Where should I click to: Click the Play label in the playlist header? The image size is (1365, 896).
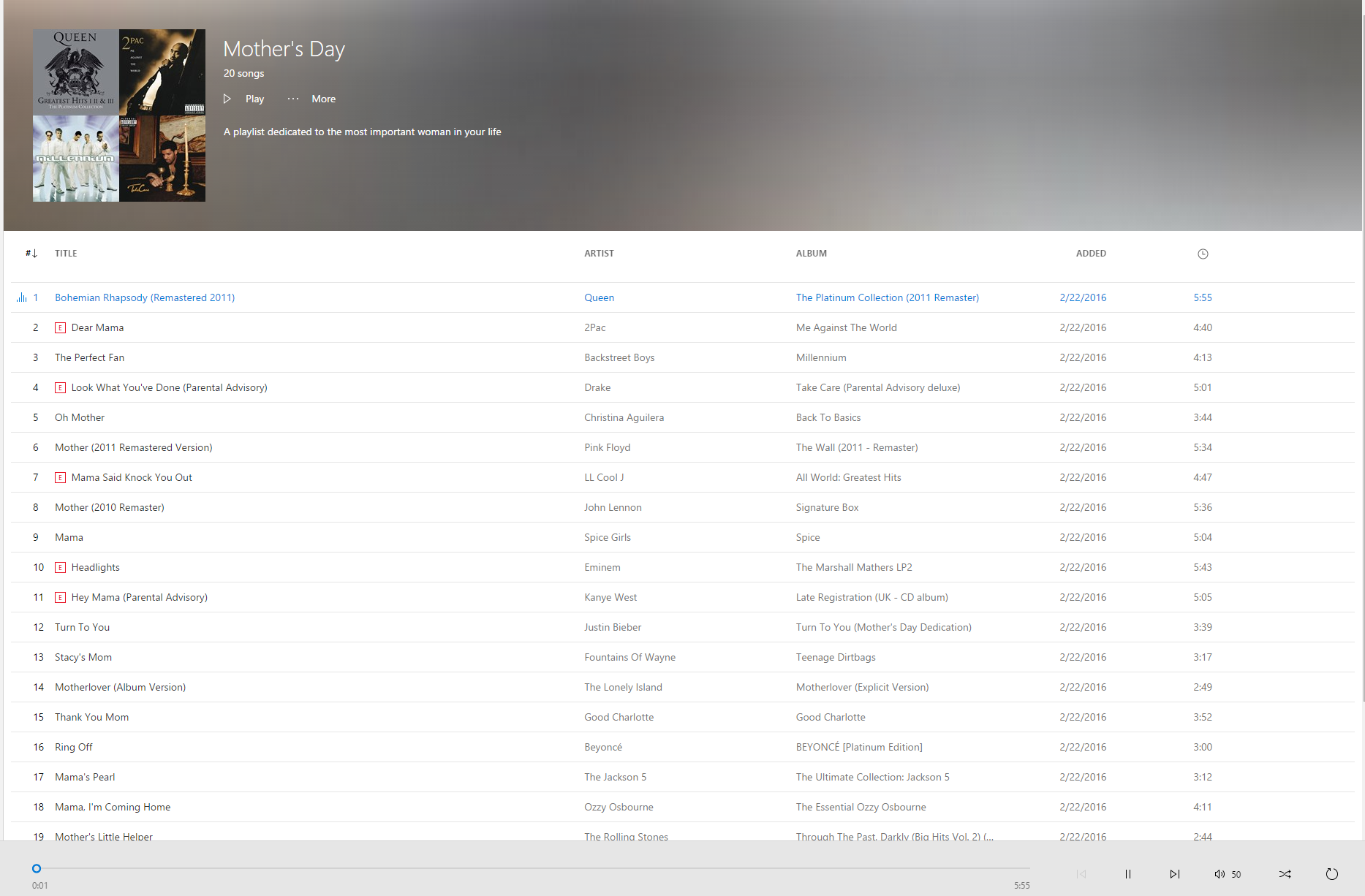click(254, 99)
